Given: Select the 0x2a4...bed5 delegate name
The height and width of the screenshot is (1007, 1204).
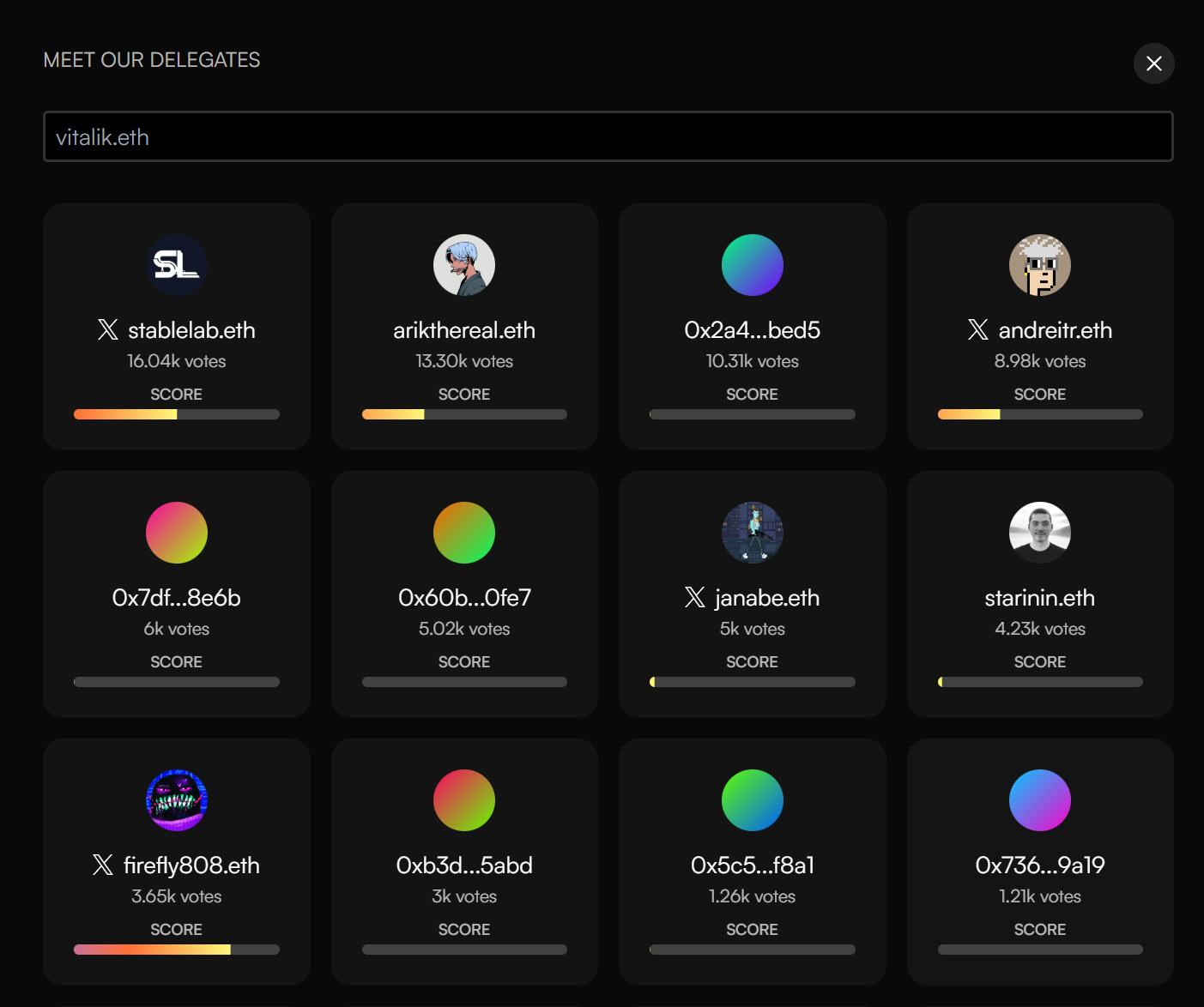Looking at the screenshot, I should pyautogui.click(x=752, y=330).
